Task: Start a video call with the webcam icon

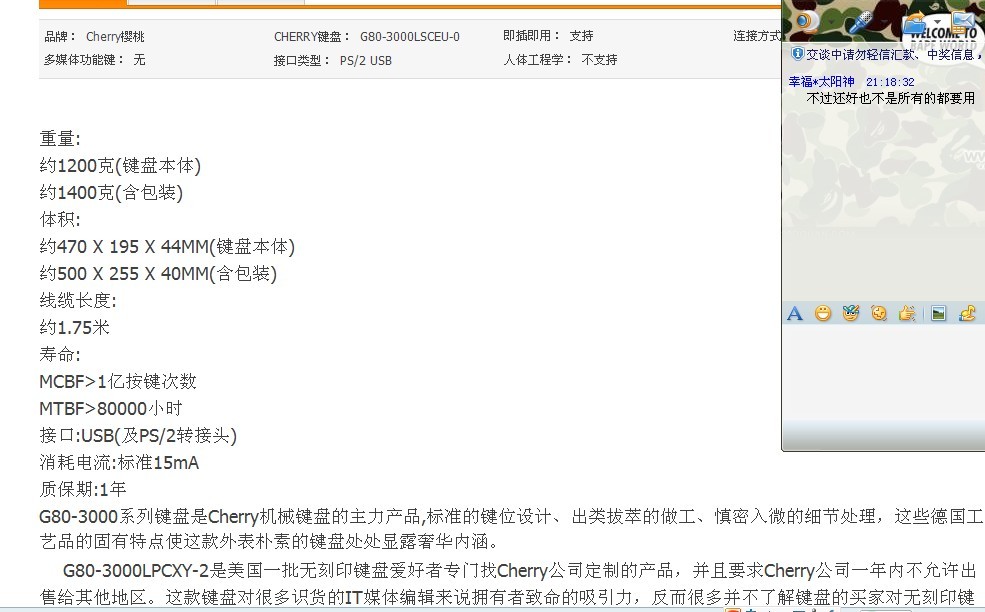Action: (808, 22)
